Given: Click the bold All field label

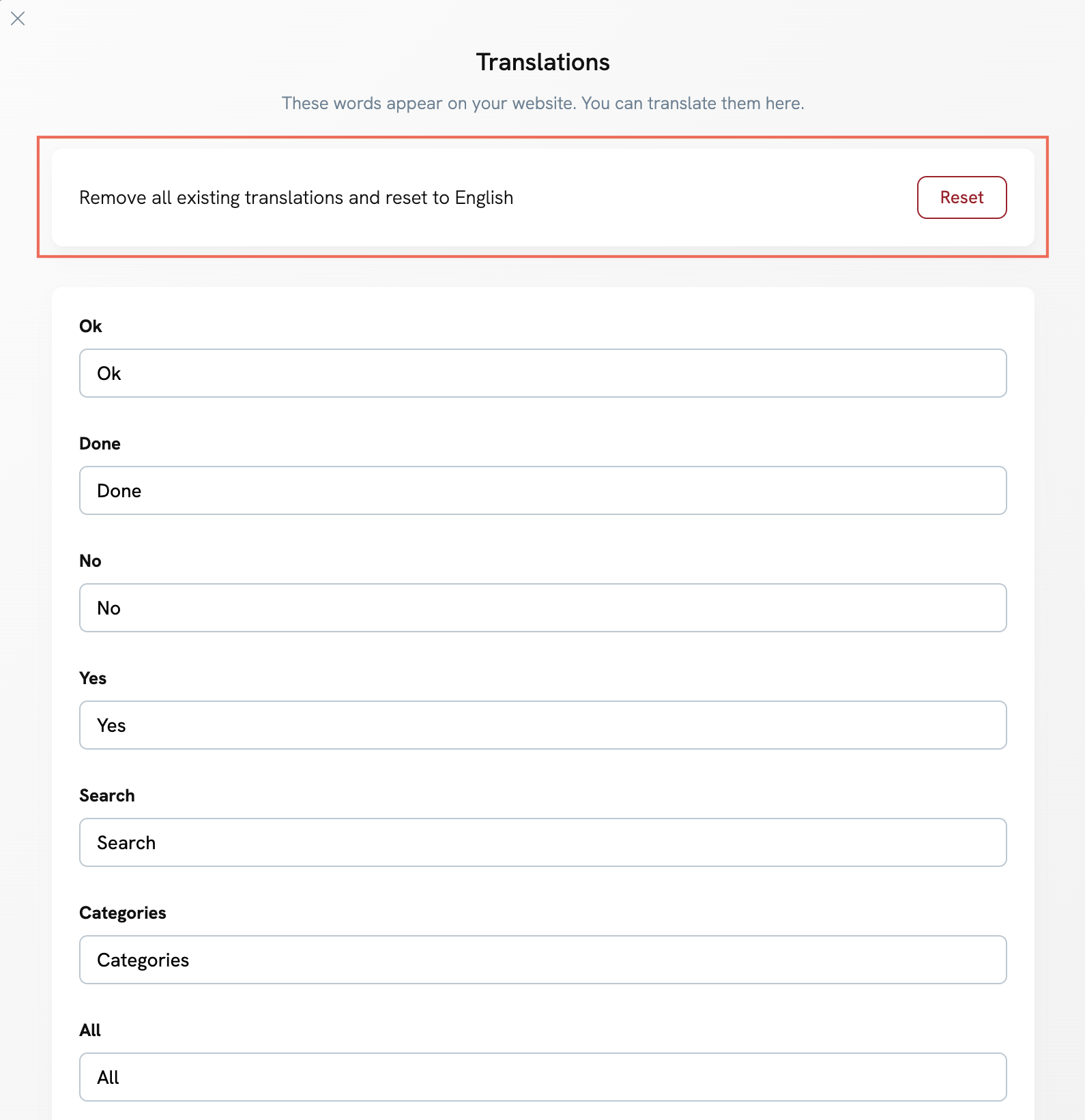Looking at the screenshot, I should [90, 1030].
